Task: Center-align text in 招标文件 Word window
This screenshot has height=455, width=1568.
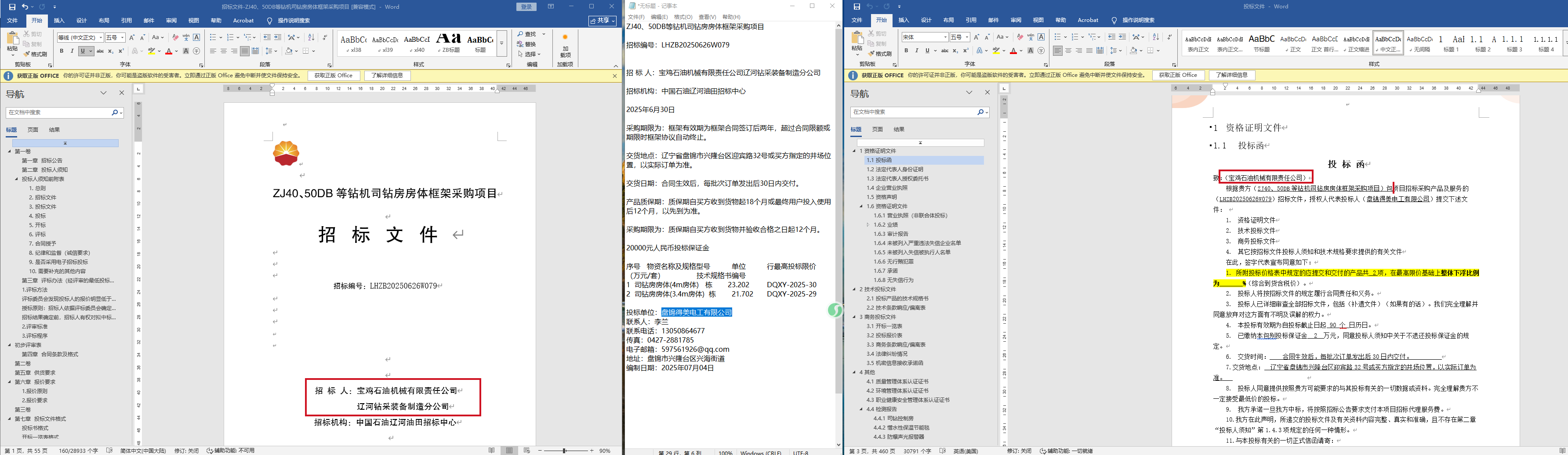Action: pos(223,51)
